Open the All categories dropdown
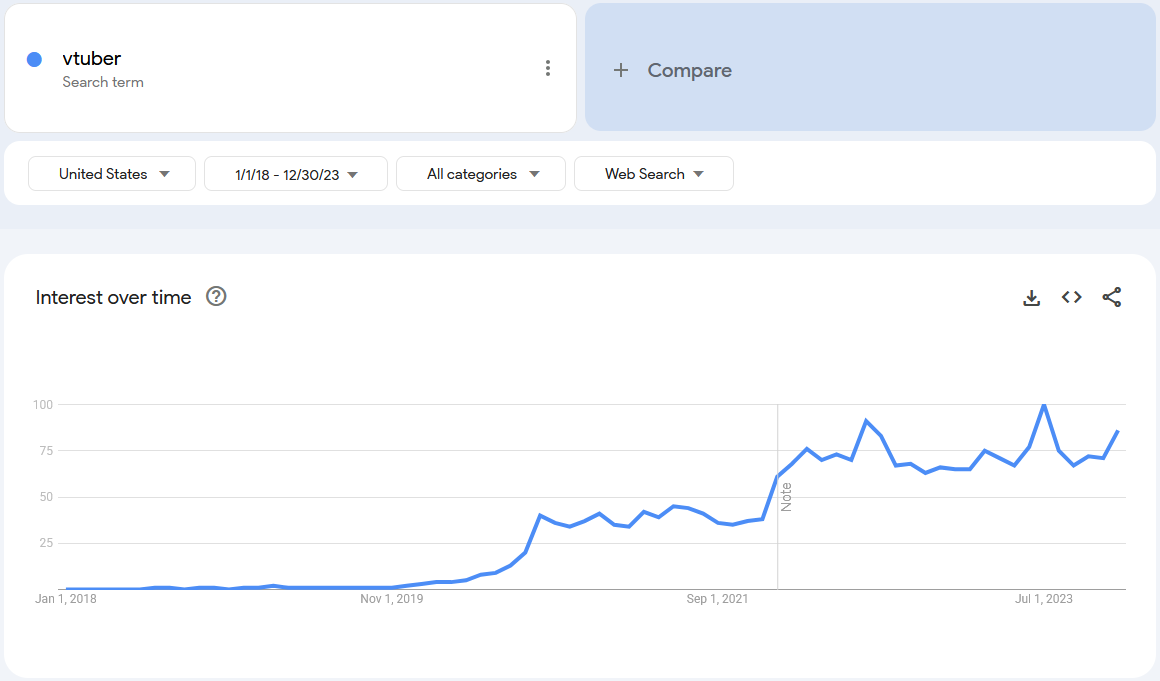The height and width of the screenshot is (681, 1160). pyautogui.click(x=481, y=174)
